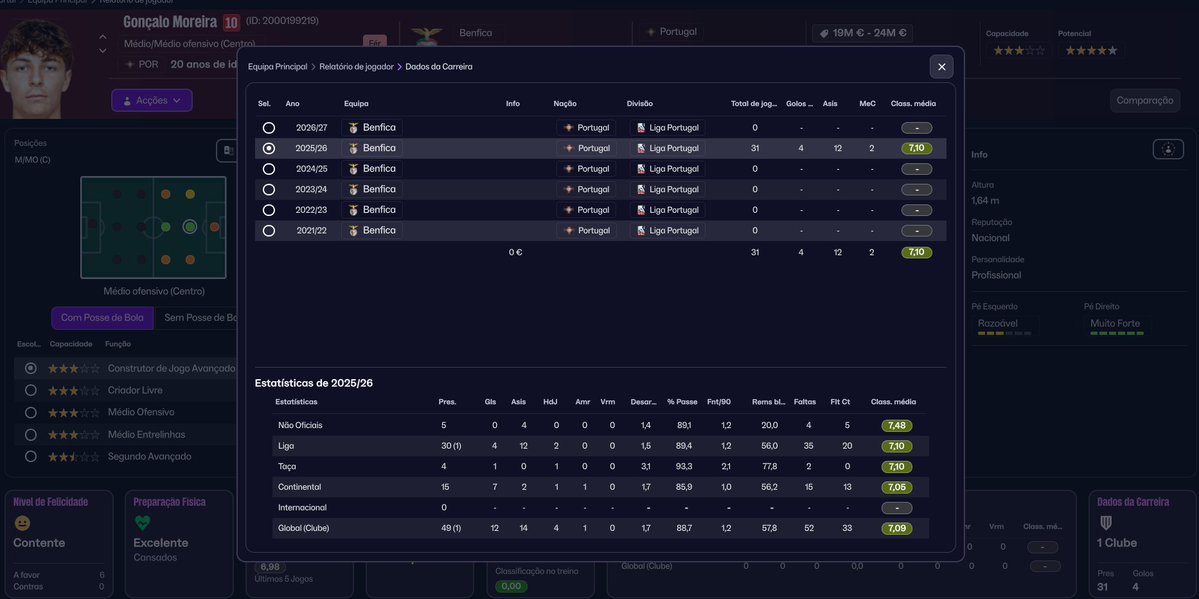Image resolution: width=1199 pixels, height=599 pixels.
Task: Click Benfica crest in 2024/25 row
Action: coord(353,169)
